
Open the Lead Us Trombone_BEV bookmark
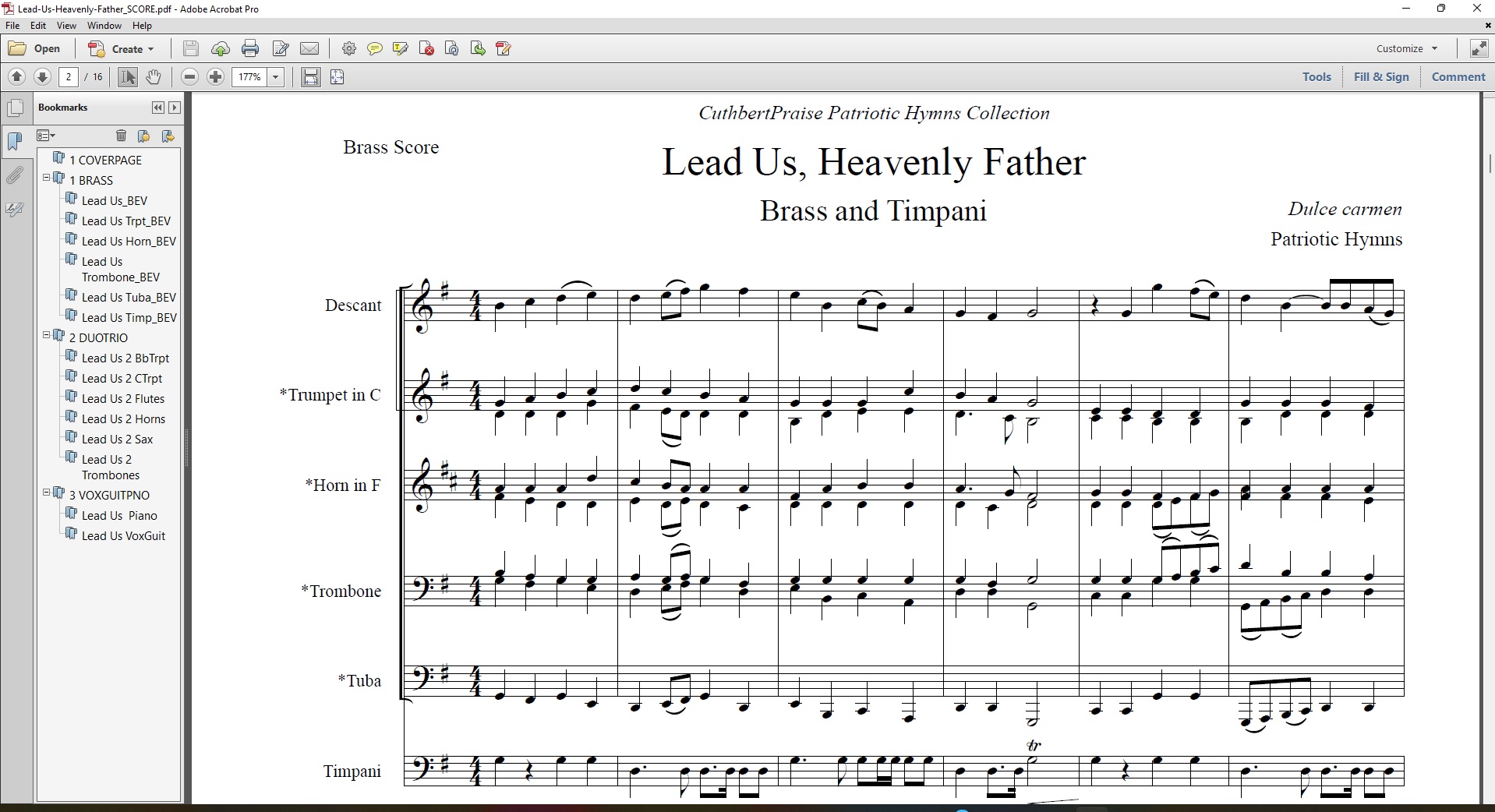point(121,270)
